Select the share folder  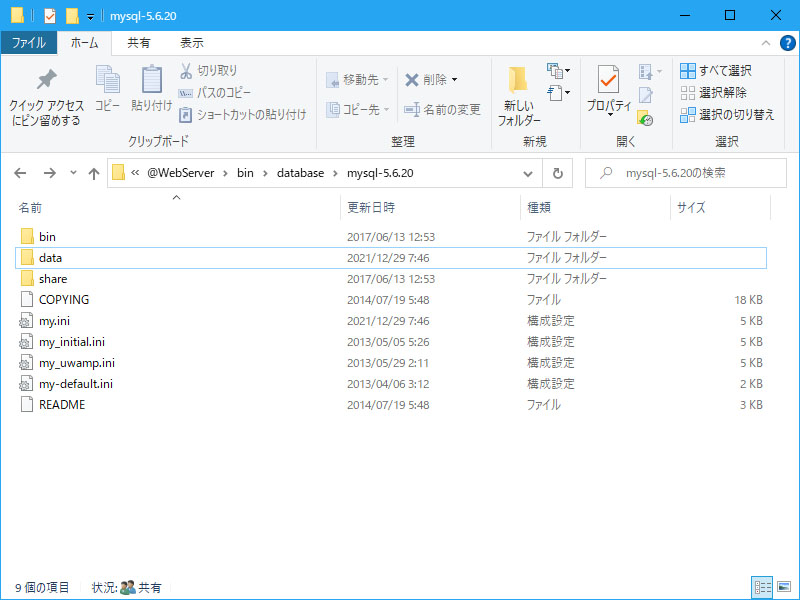(x=391, y=279)
